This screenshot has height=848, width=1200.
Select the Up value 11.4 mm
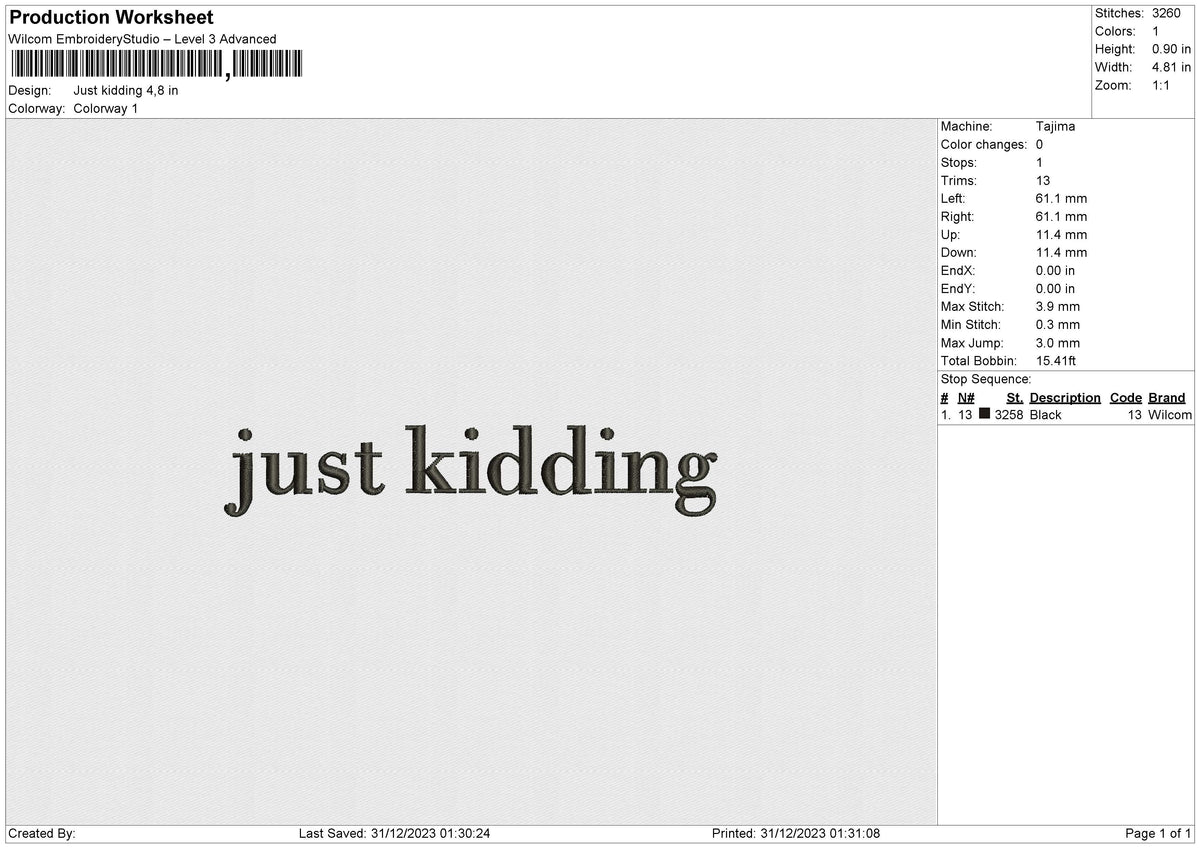pos(1061,234)
